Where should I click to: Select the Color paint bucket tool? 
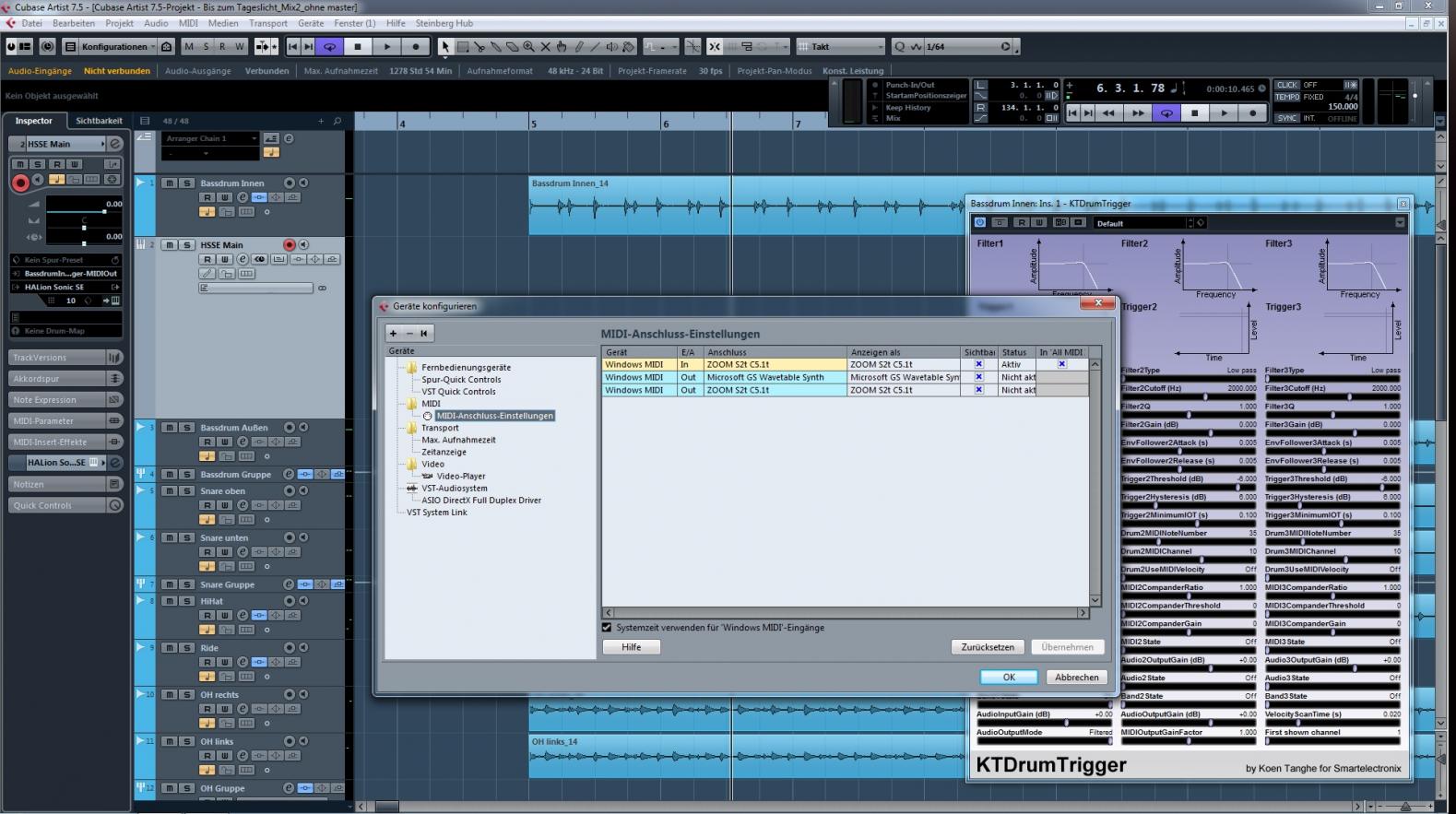click(629, 47)
